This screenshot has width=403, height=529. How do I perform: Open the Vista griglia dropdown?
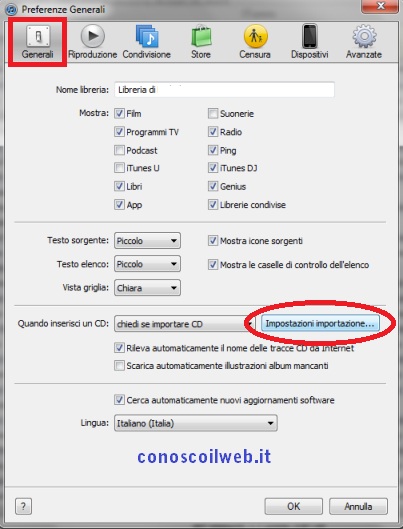tap(147, 288)
